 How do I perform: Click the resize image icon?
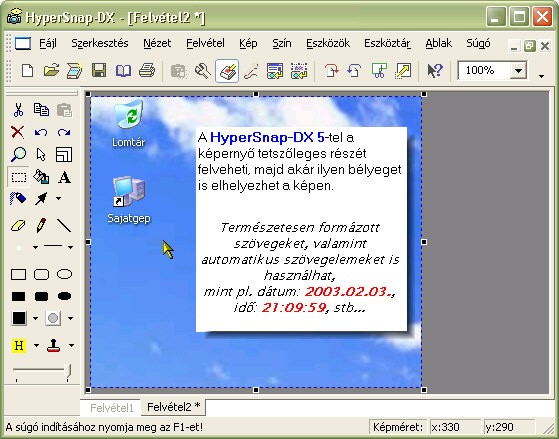tap(403, 71)
